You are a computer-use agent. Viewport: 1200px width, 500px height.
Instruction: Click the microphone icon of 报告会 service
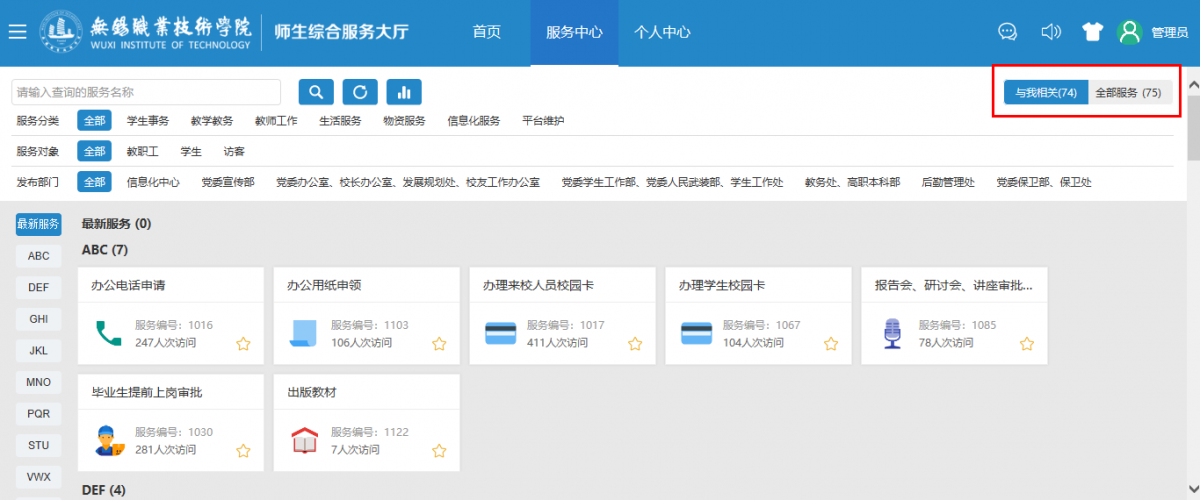tap(892, 333)
